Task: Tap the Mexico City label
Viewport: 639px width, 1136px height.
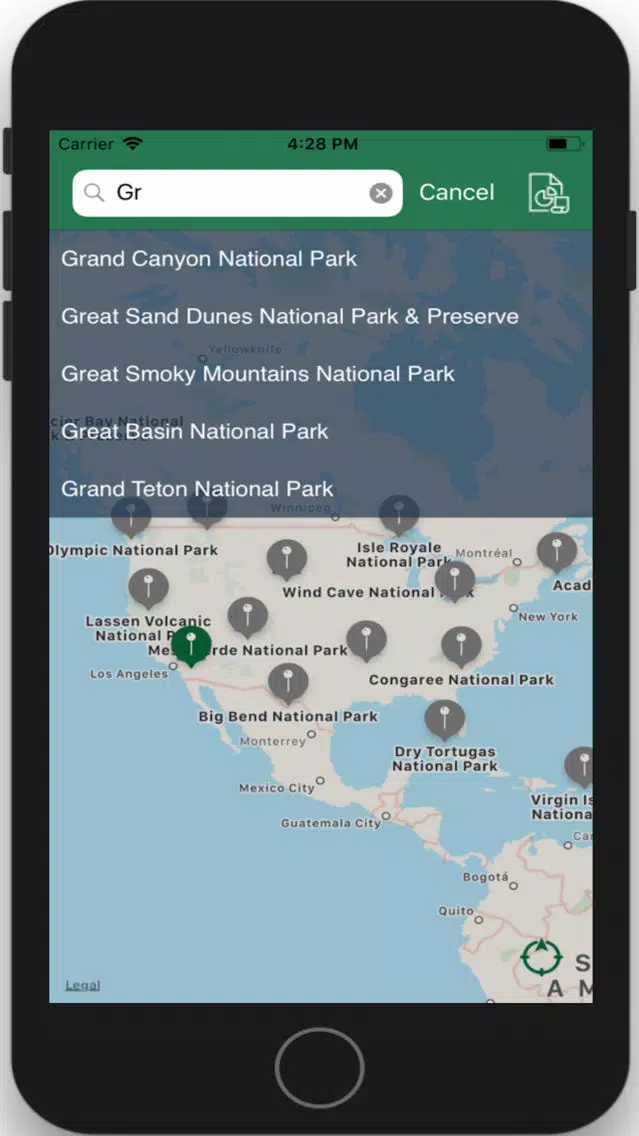Action: pos(277,788)
